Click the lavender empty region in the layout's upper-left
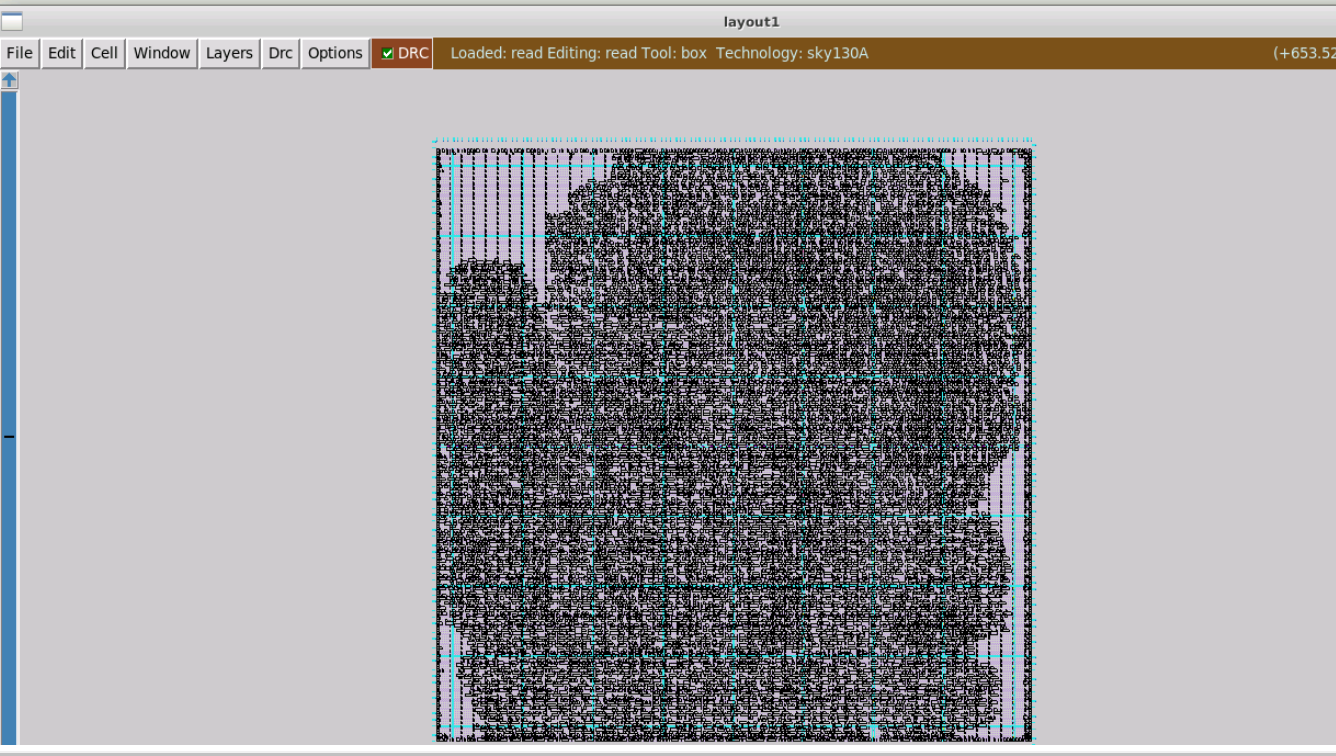 click(x=495, y=210)
